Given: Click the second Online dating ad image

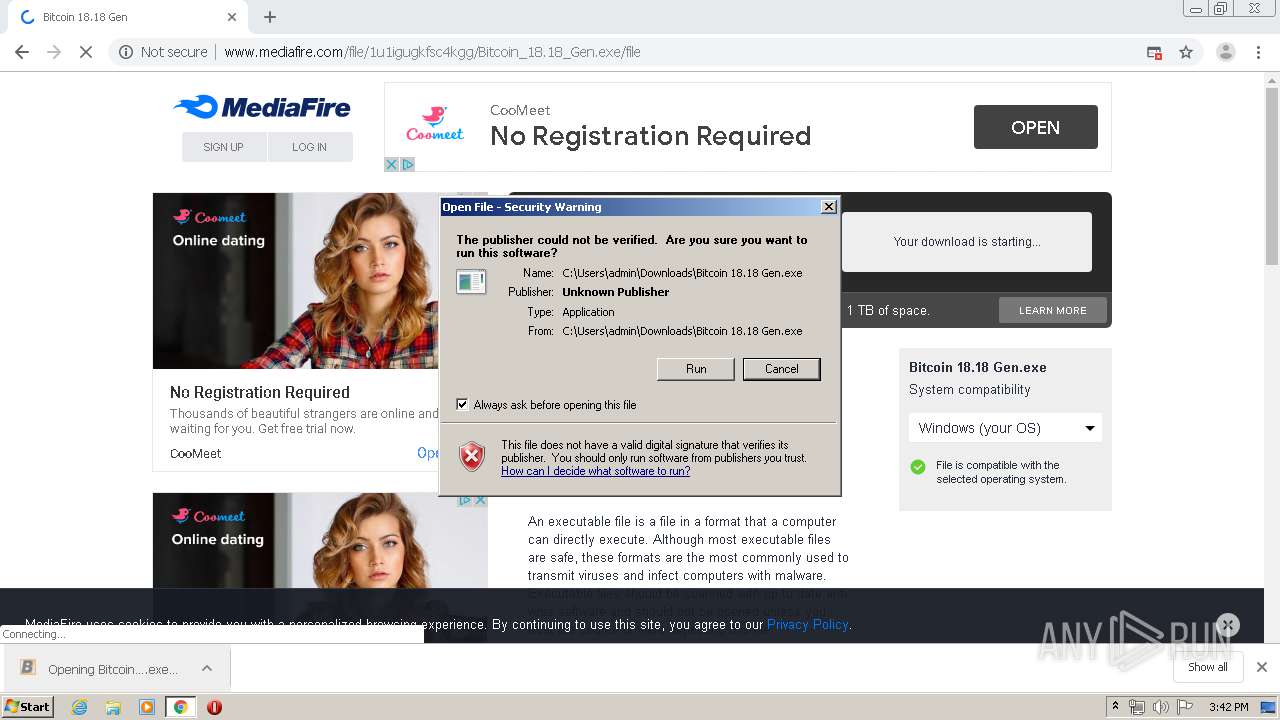Looking at the screenshot, I should click(x=320, y=540).
